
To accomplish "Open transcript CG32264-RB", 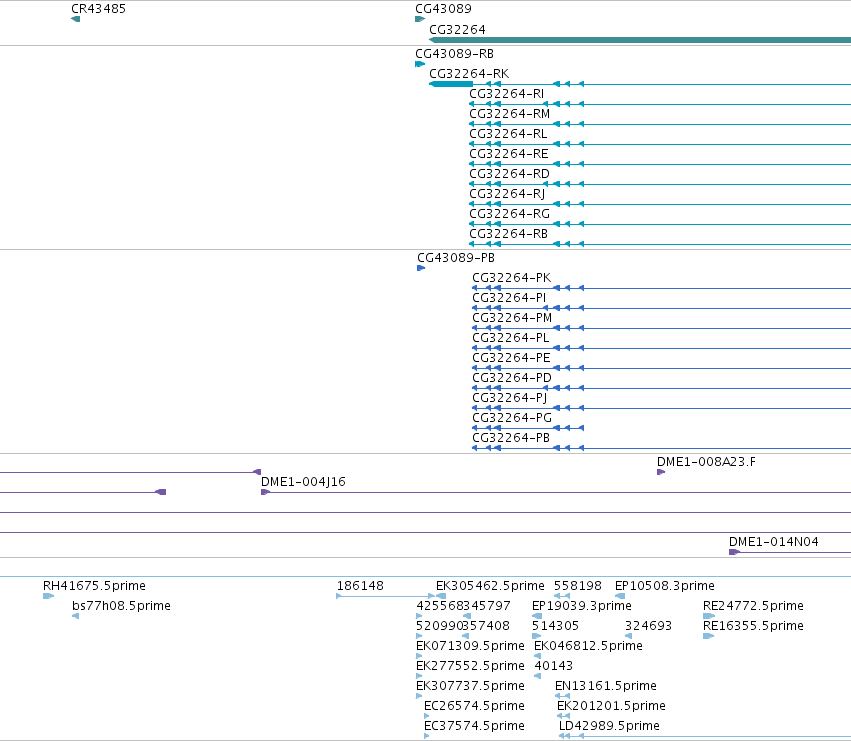I will point(509,234).
